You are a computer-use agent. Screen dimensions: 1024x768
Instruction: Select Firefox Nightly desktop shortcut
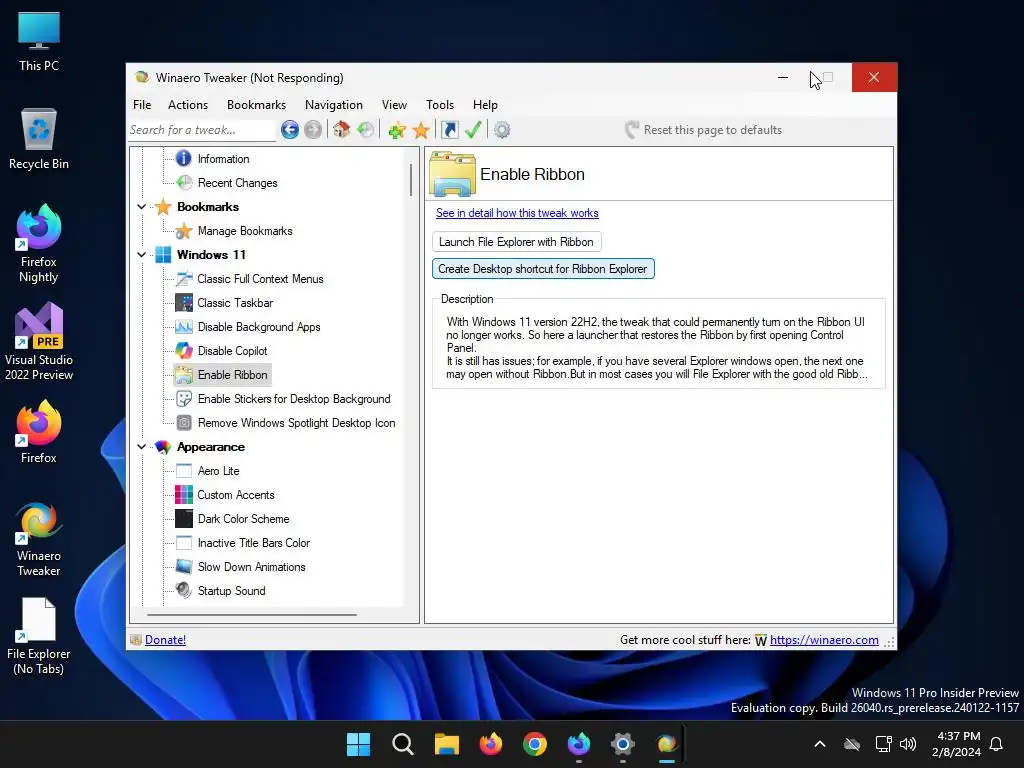(39, 244)
